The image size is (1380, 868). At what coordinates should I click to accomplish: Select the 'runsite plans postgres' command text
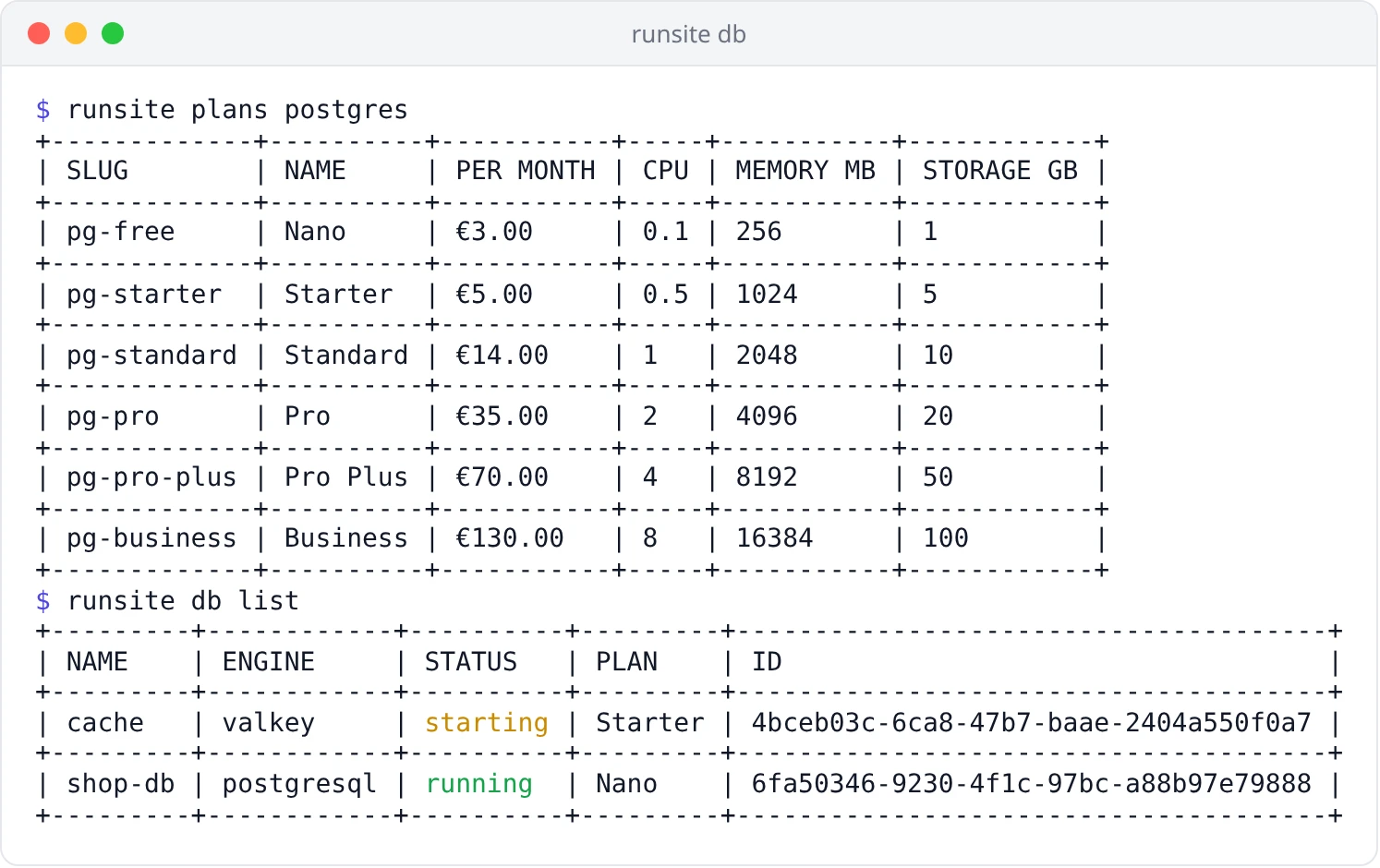pyautogui.click(x=237, y=110)
